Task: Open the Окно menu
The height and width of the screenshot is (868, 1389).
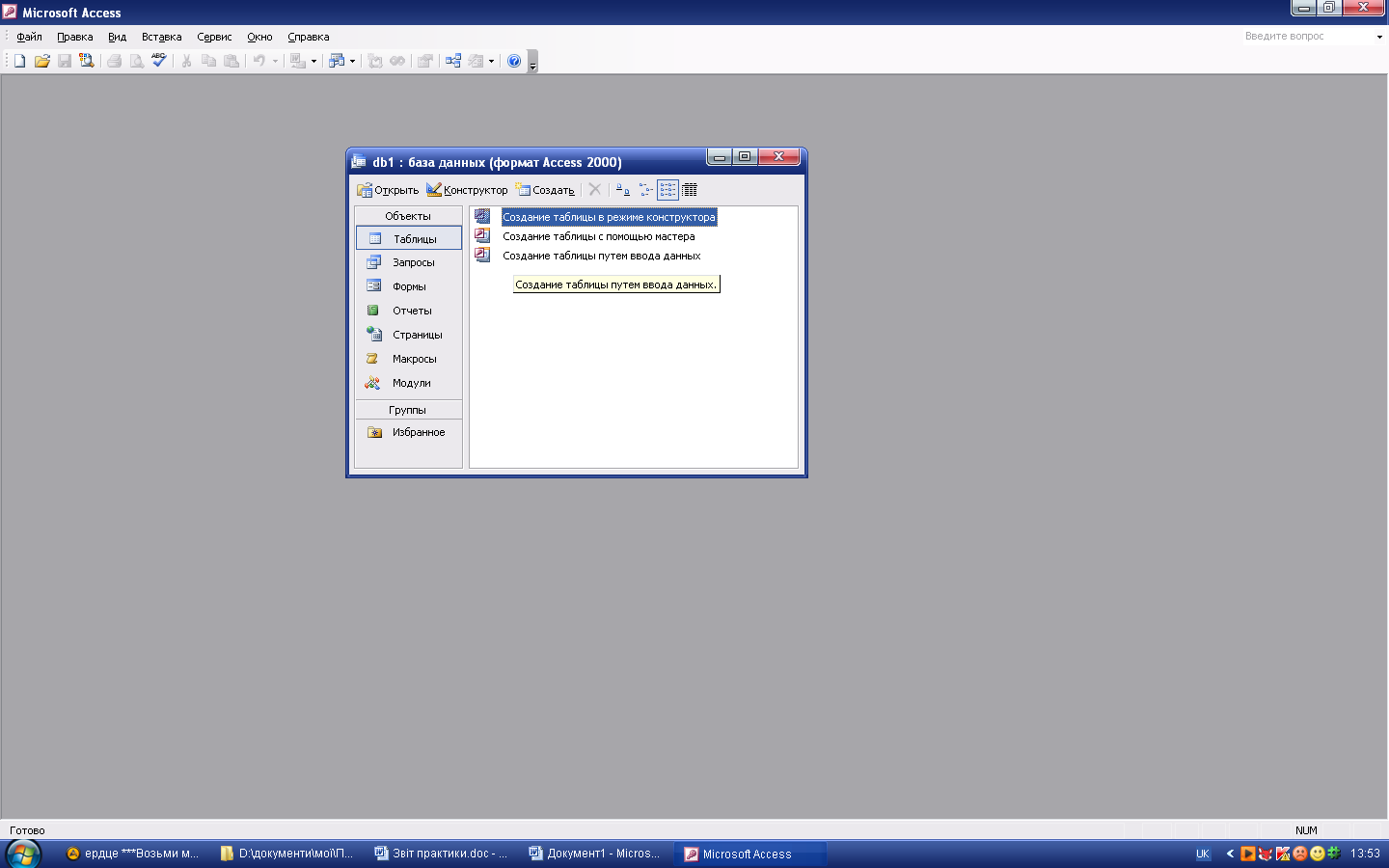Action: pyautogui.click(x=259, y=37)
